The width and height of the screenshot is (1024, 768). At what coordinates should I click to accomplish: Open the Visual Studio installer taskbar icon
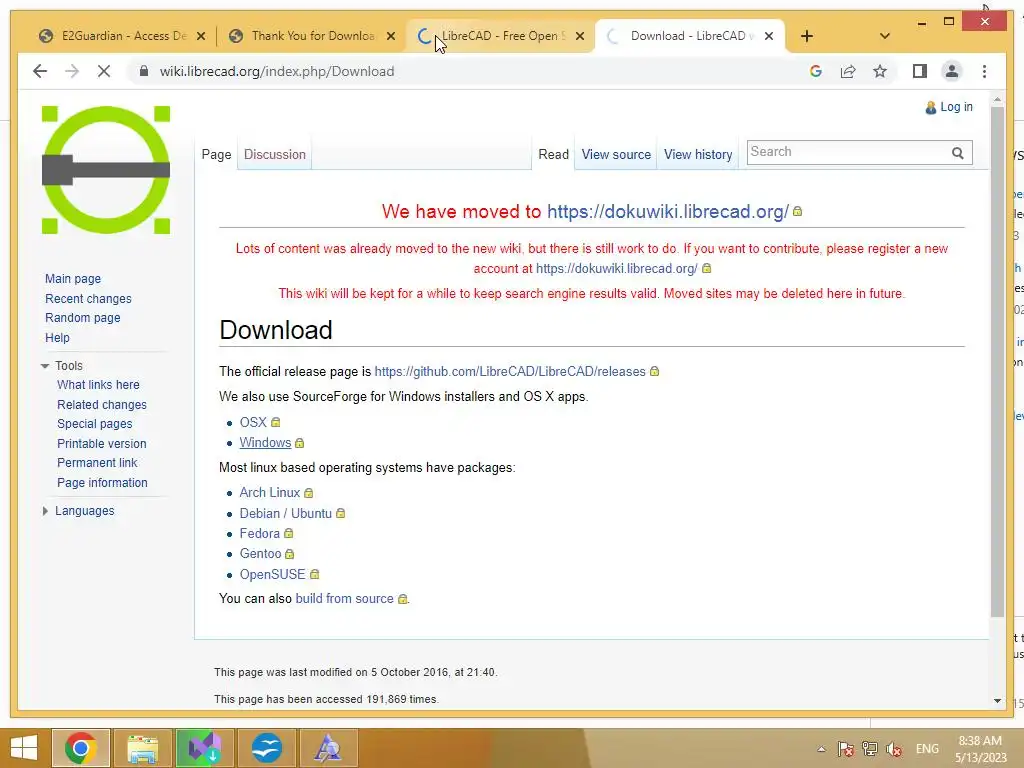[x=204, y=748]
